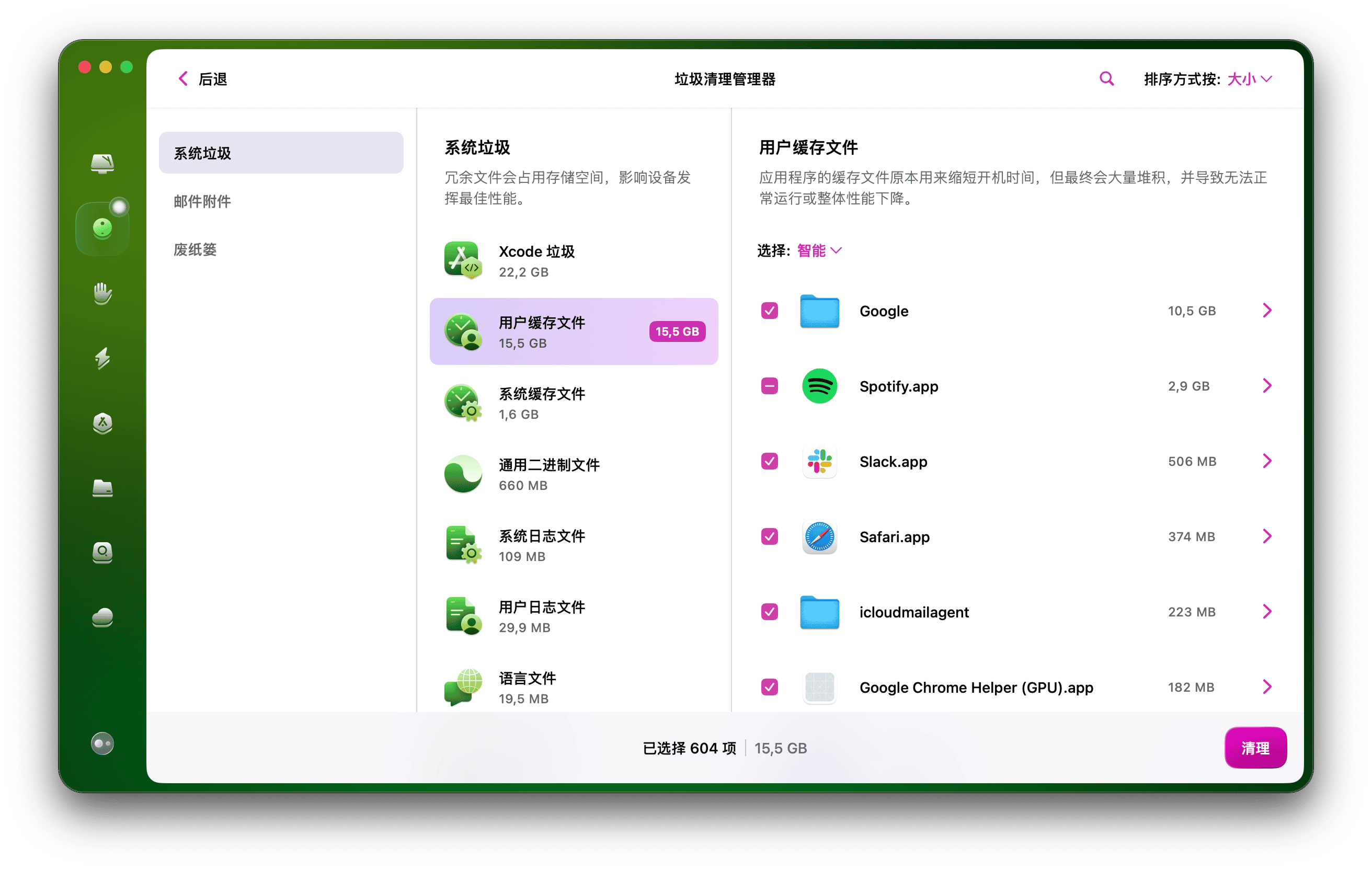
Task: Toggle the Spotify.app partial selection checkbox
Action: [770, 386]
